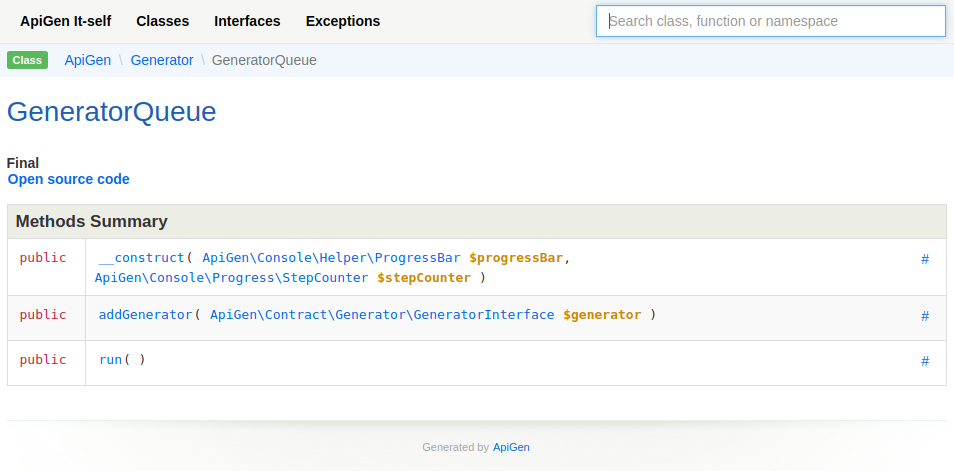954x471 pixels.
Task: Open the Interfaces navigation item
Action: (x=247, y=21)
